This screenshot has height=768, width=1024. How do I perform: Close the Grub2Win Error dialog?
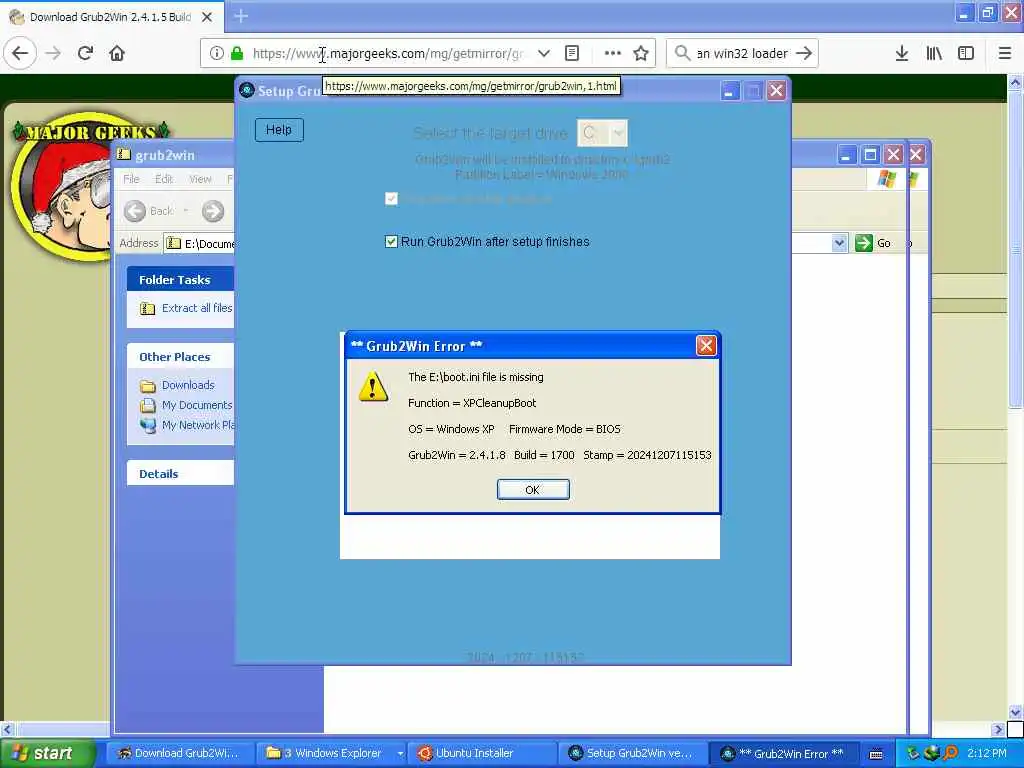coord(706,345)
